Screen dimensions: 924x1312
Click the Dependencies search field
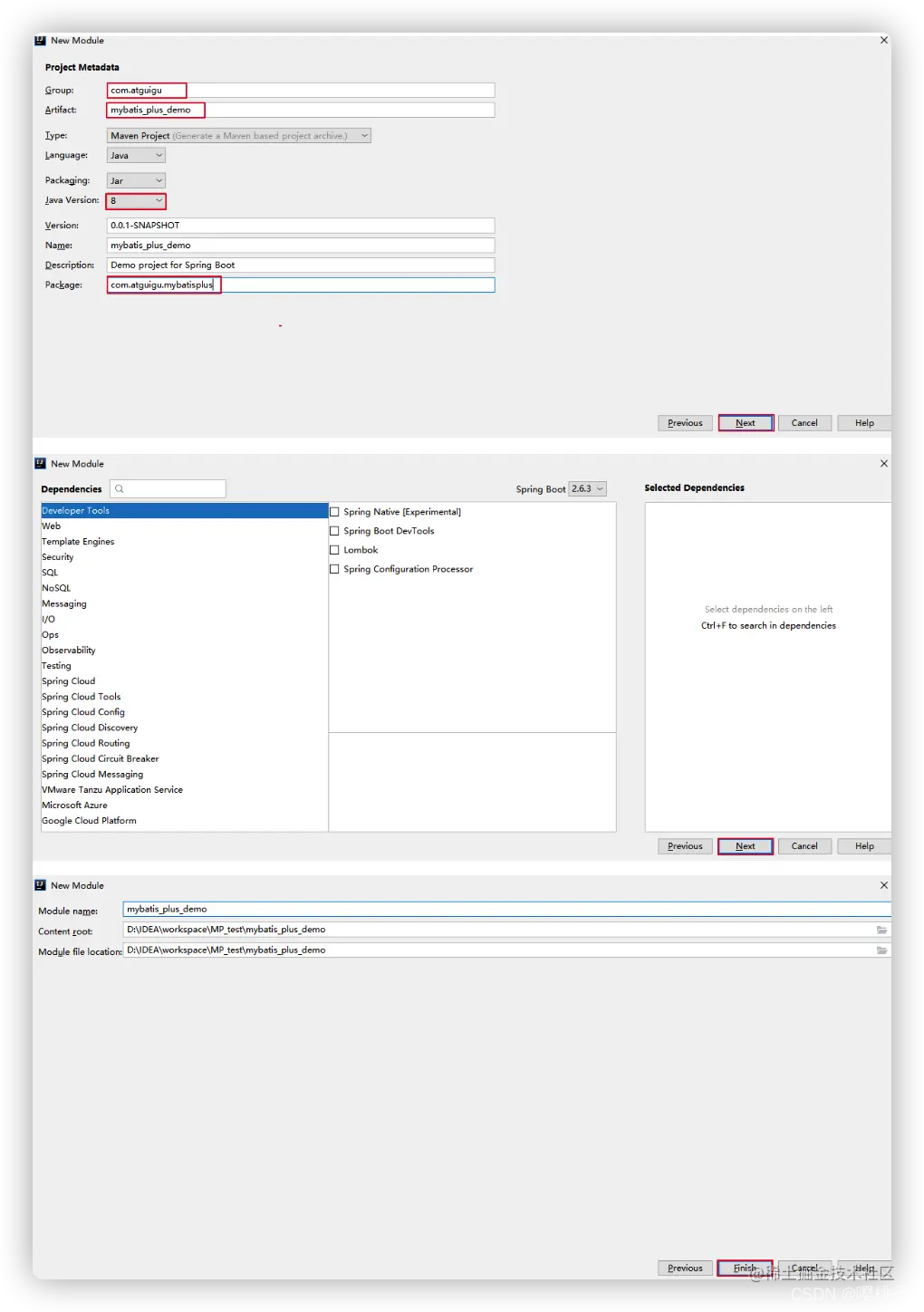coord(168,489)
